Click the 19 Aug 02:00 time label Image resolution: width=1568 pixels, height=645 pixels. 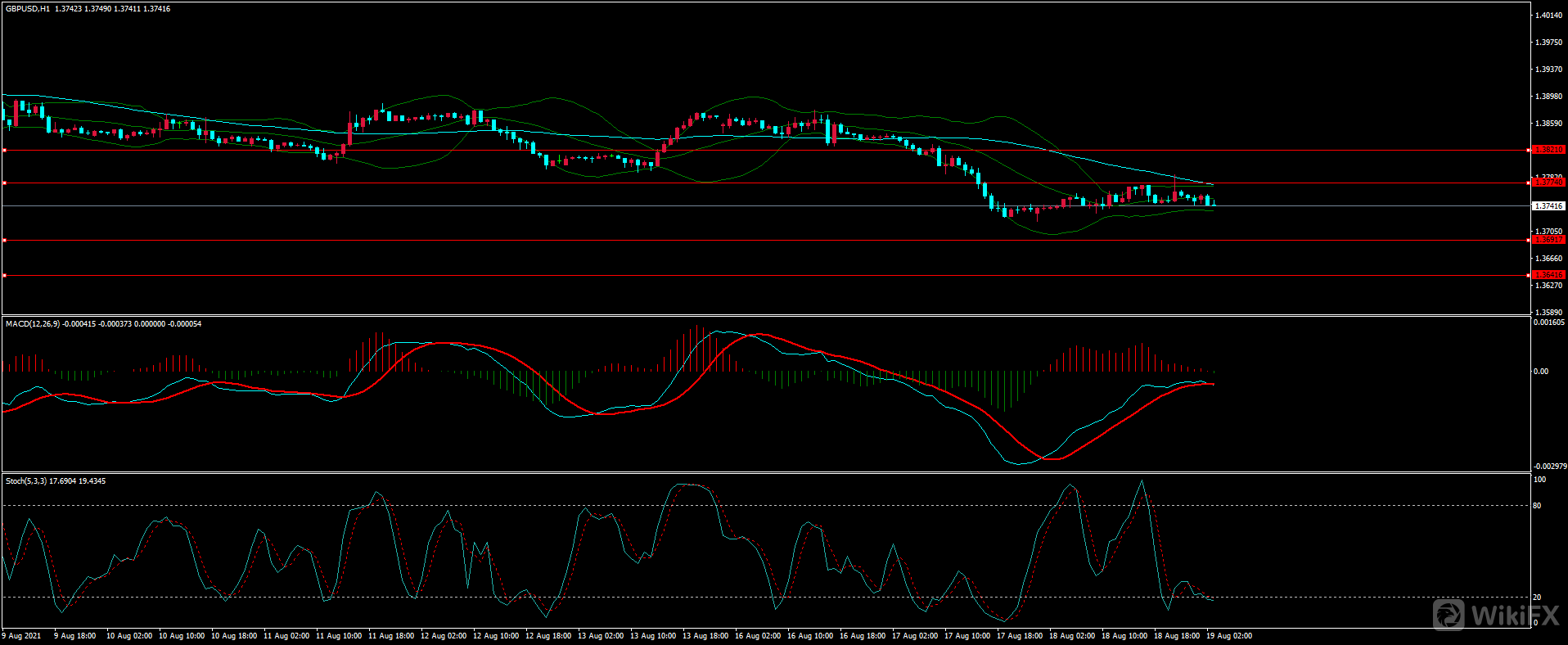pos(1229,636)
